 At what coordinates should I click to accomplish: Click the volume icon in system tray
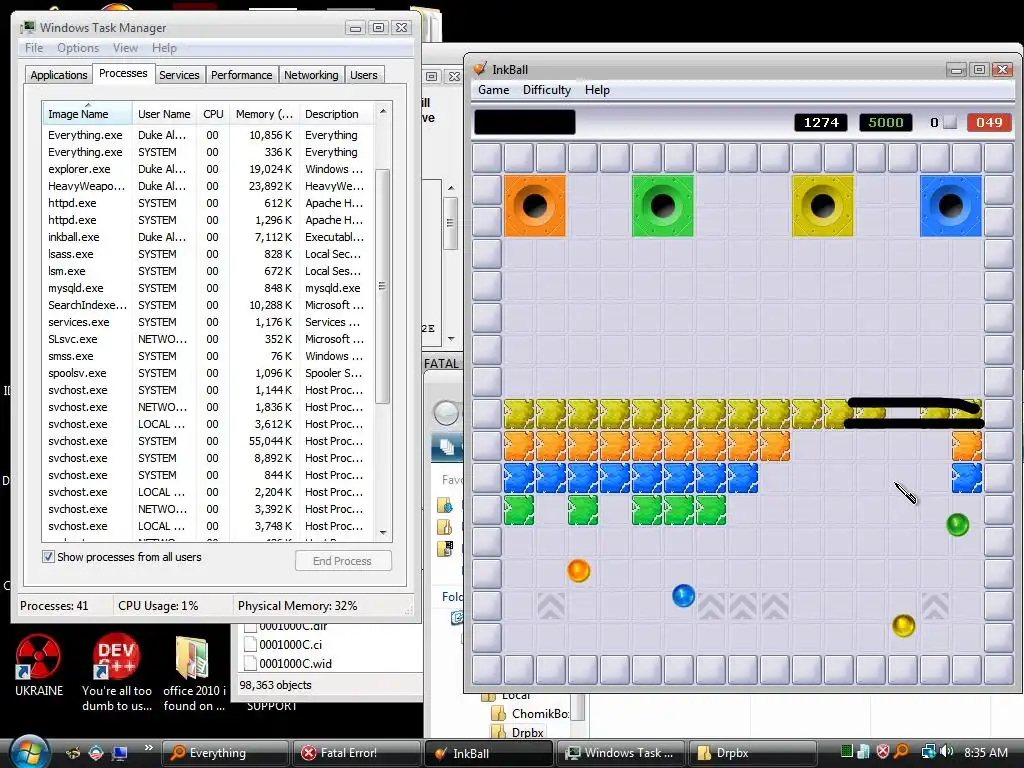[x=947, y=752]
